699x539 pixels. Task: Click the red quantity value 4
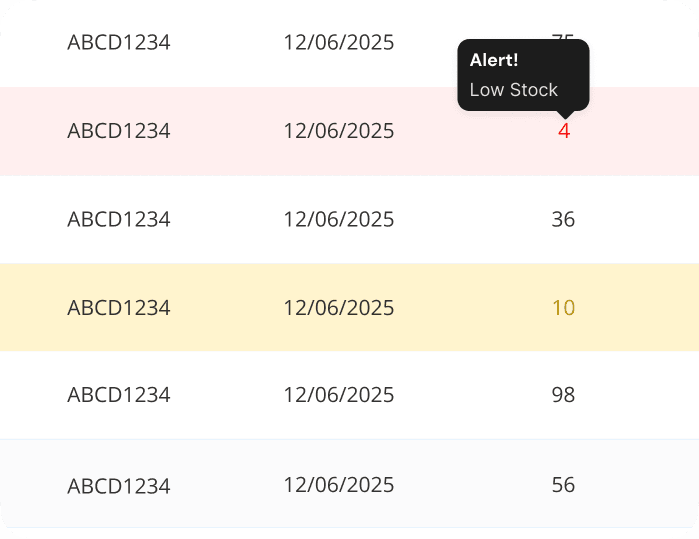click(564, 131)
